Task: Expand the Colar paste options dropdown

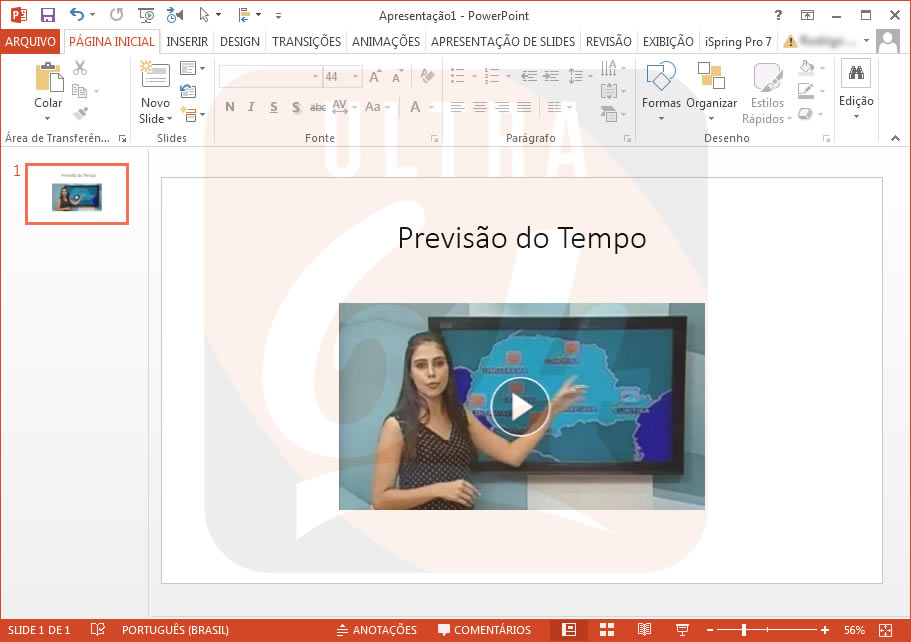Action: (x=47, y=120)
